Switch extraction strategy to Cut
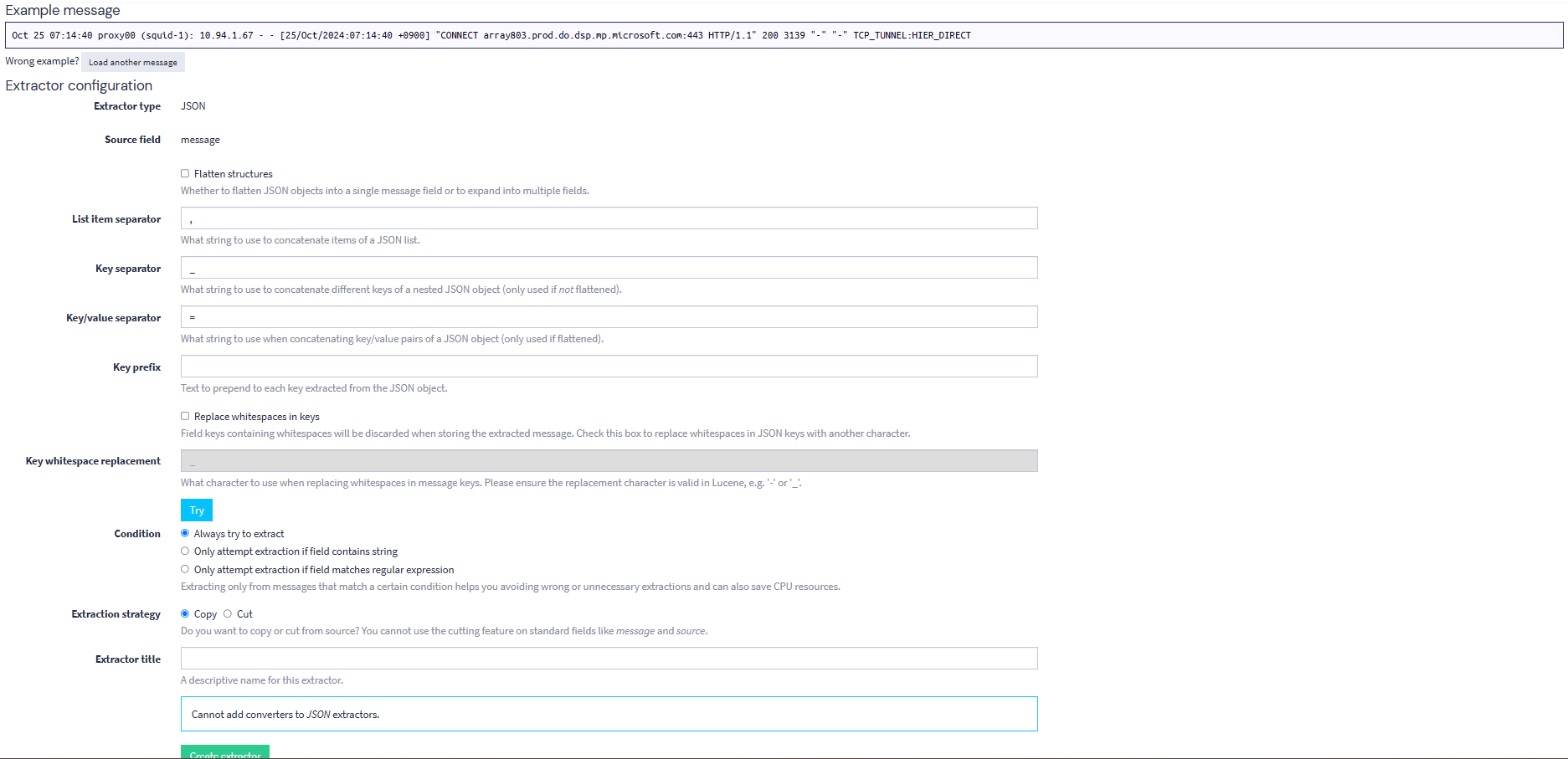 click(x=228, y=614)
